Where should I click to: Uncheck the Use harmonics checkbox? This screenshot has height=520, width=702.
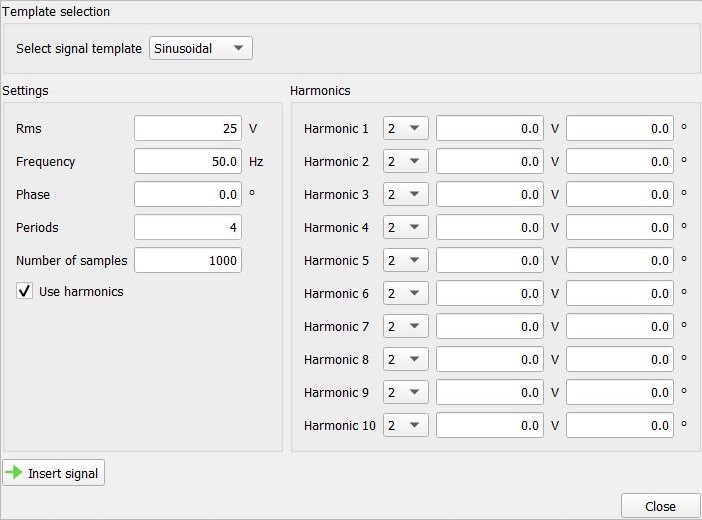[25, 291]
